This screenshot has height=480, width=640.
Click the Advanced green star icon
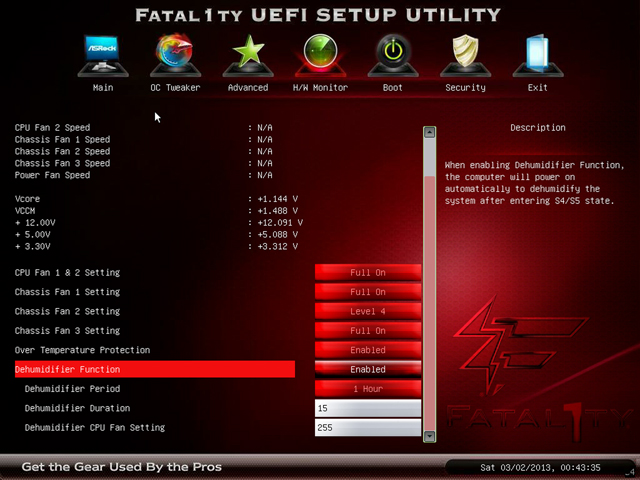coord(248,56)
